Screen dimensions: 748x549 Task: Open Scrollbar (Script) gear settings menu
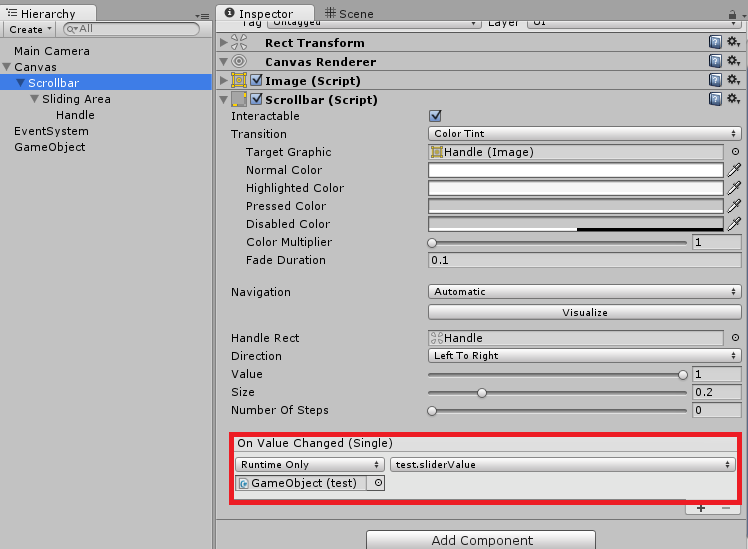pyautogui.click(x=733, y=99)
